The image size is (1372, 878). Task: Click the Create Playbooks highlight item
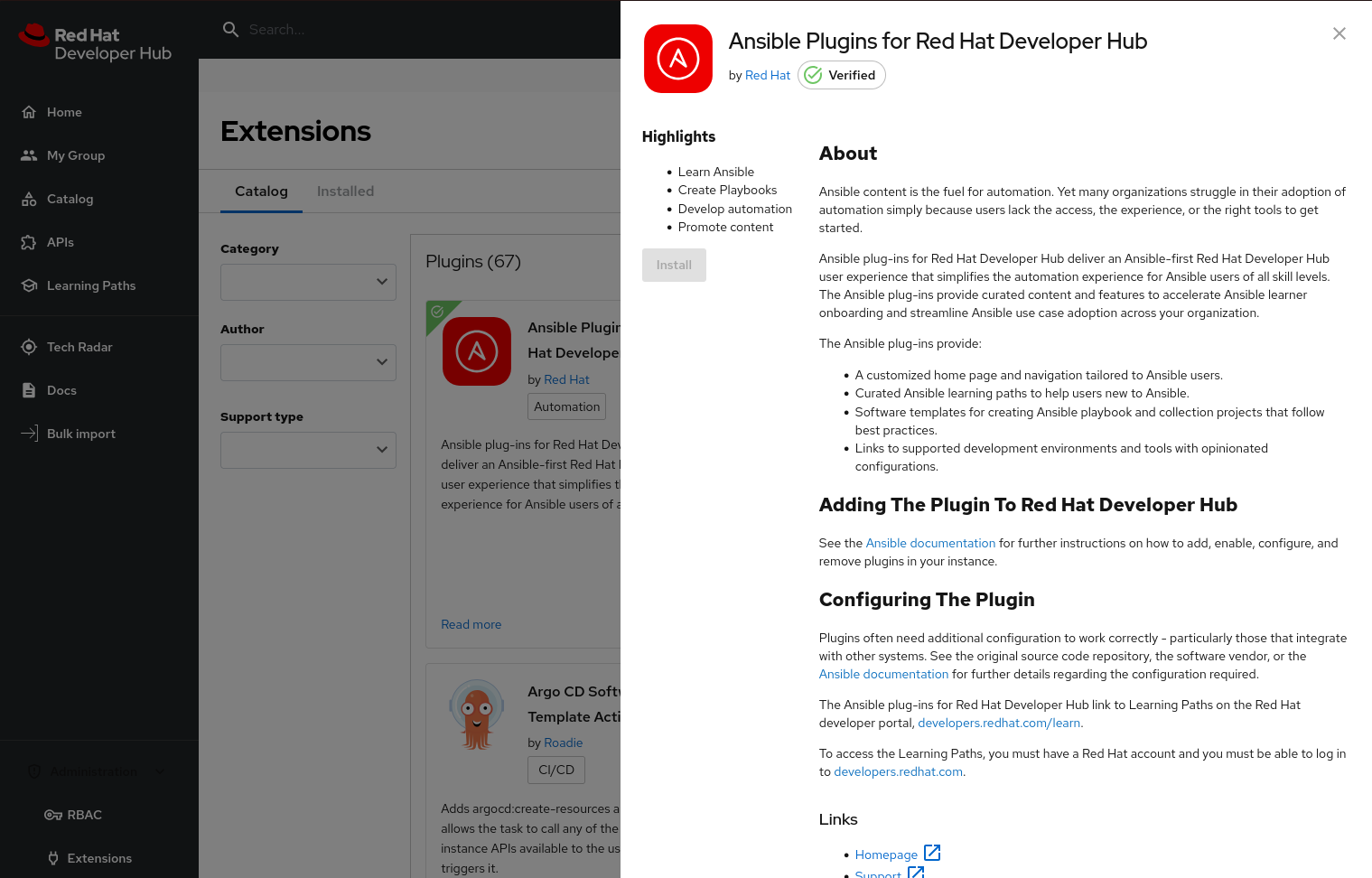pyautogui.click(x=727, y=190)
